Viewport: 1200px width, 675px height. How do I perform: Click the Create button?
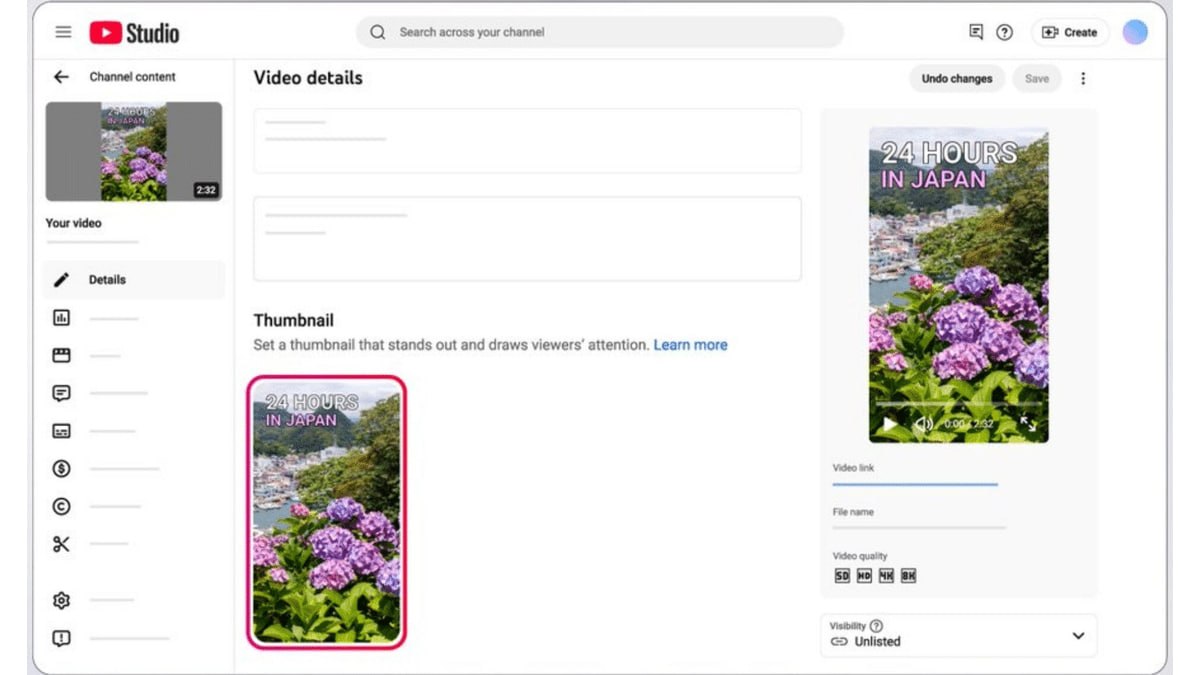click(1070, 32)
